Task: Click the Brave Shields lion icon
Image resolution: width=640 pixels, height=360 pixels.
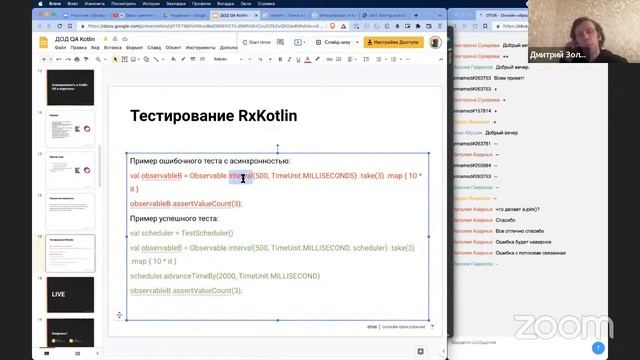Action: coord(333,26)
